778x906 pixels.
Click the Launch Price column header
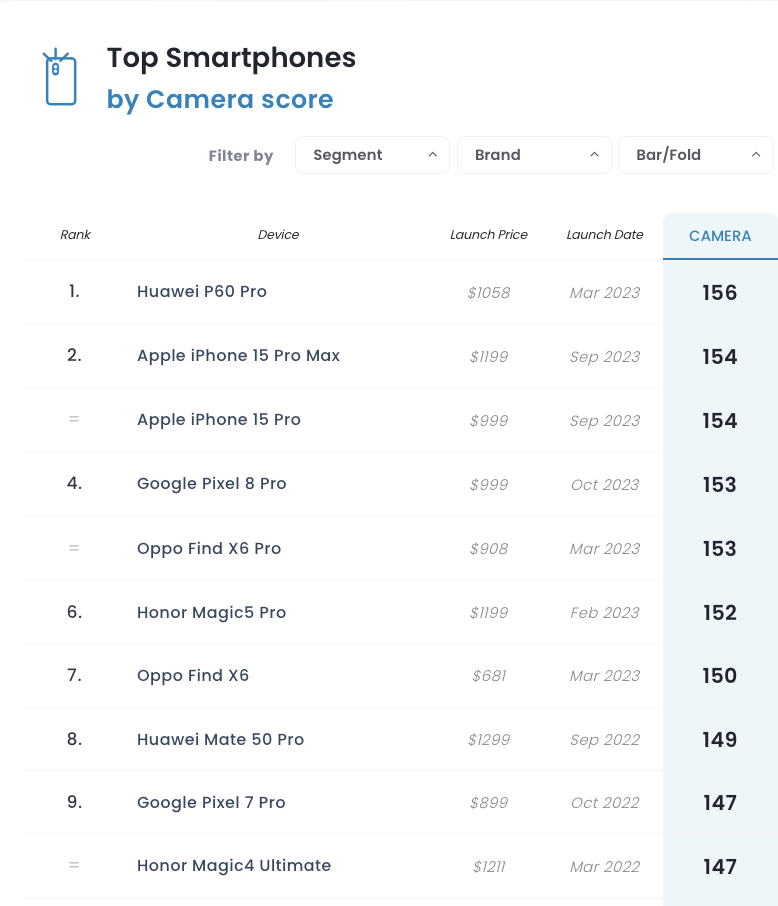[x=489, y=235]
